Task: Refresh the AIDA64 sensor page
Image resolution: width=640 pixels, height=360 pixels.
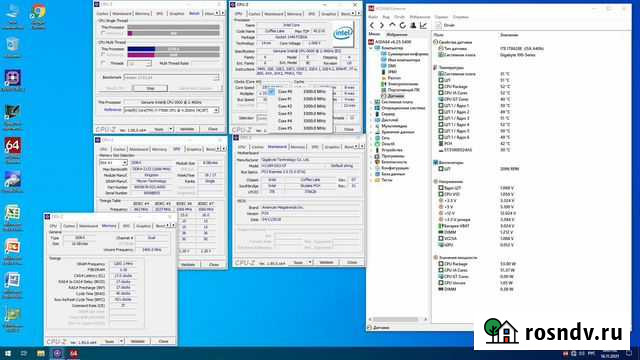Action: click(402, 25)
